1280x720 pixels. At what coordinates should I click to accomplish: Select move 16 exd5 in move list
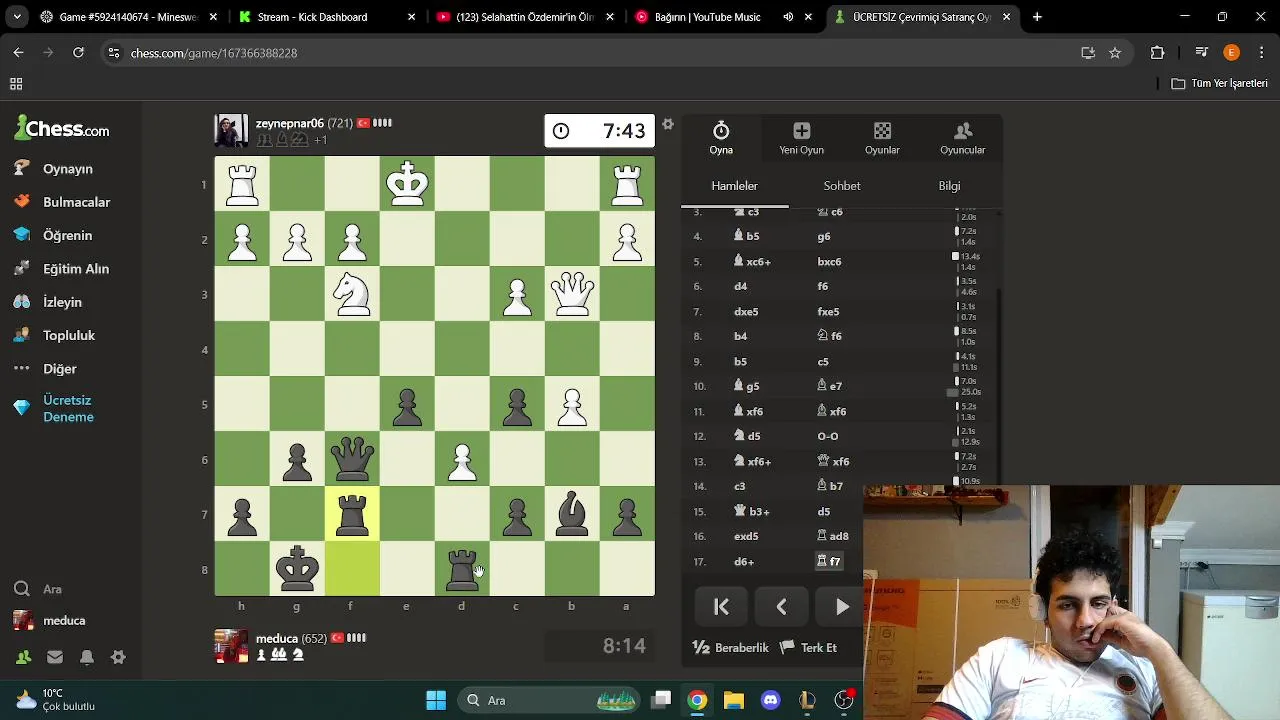click(746, 536)
